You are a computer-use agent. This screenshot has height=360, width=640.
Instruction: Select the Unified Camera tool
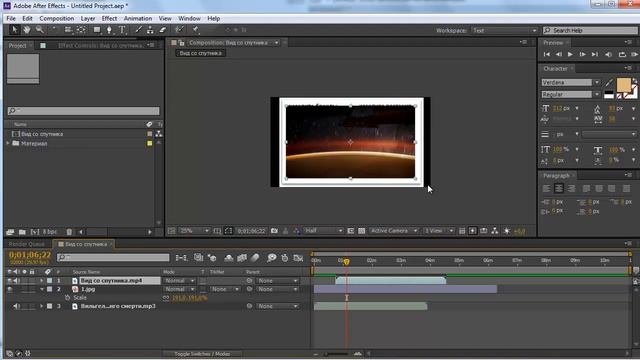click(68, 29)
